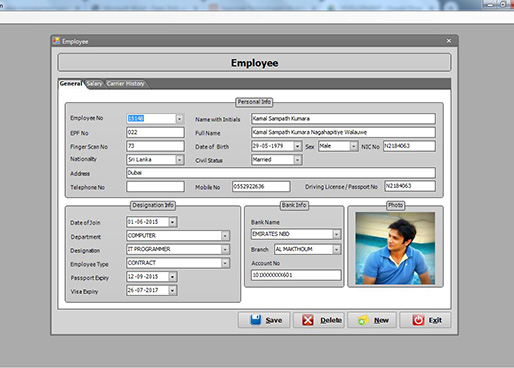
Task: Click the Employee window title icon
Action: click(56, 41)
